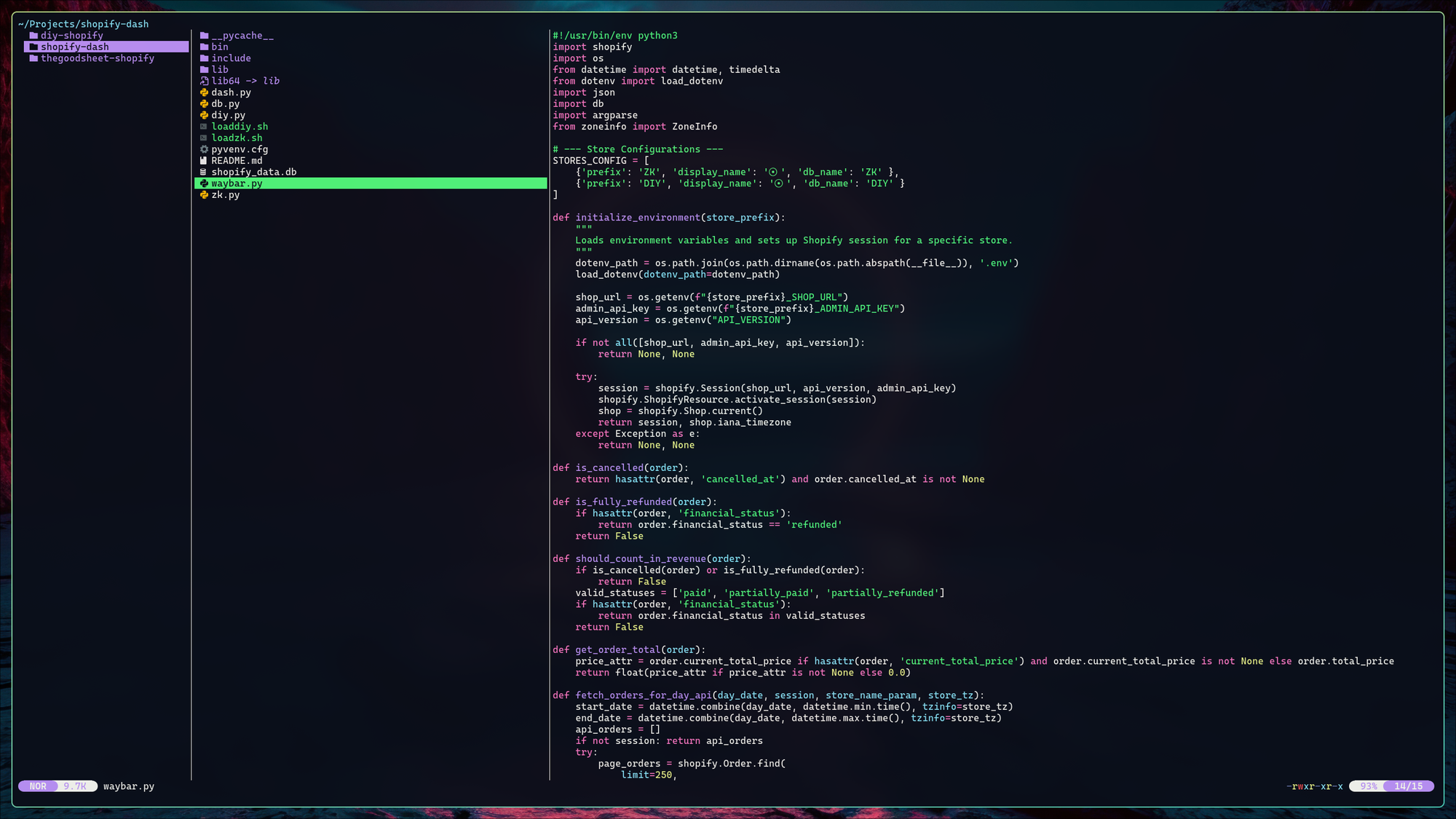Click the 93% position indicator
Screen dimensions: 1456x819
[x=1369, y=786]
